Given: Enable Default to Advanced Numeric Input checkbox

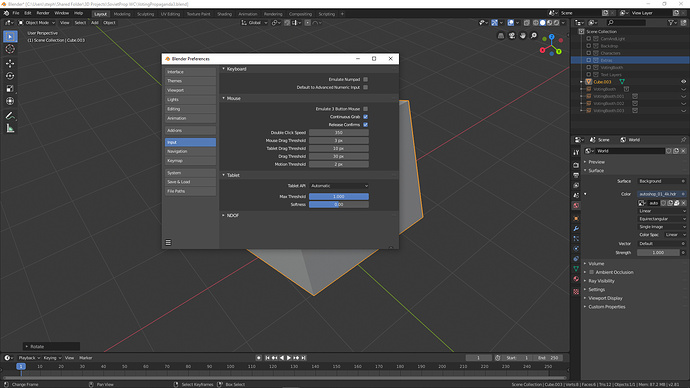Looking at the screenshot, I should (x=365, y=88).
